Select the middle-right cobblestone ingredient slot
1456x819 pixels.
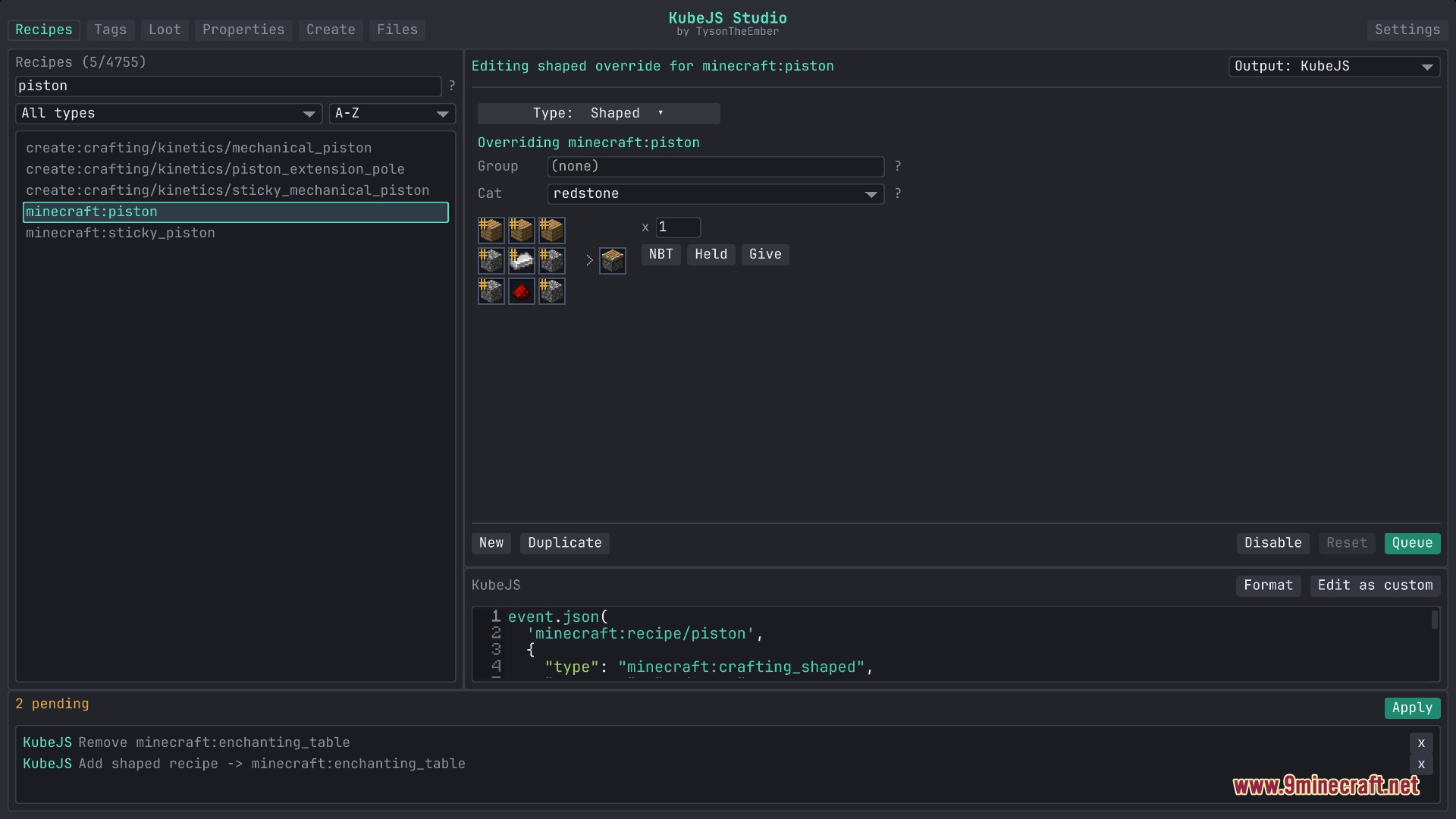click(552, 261)
